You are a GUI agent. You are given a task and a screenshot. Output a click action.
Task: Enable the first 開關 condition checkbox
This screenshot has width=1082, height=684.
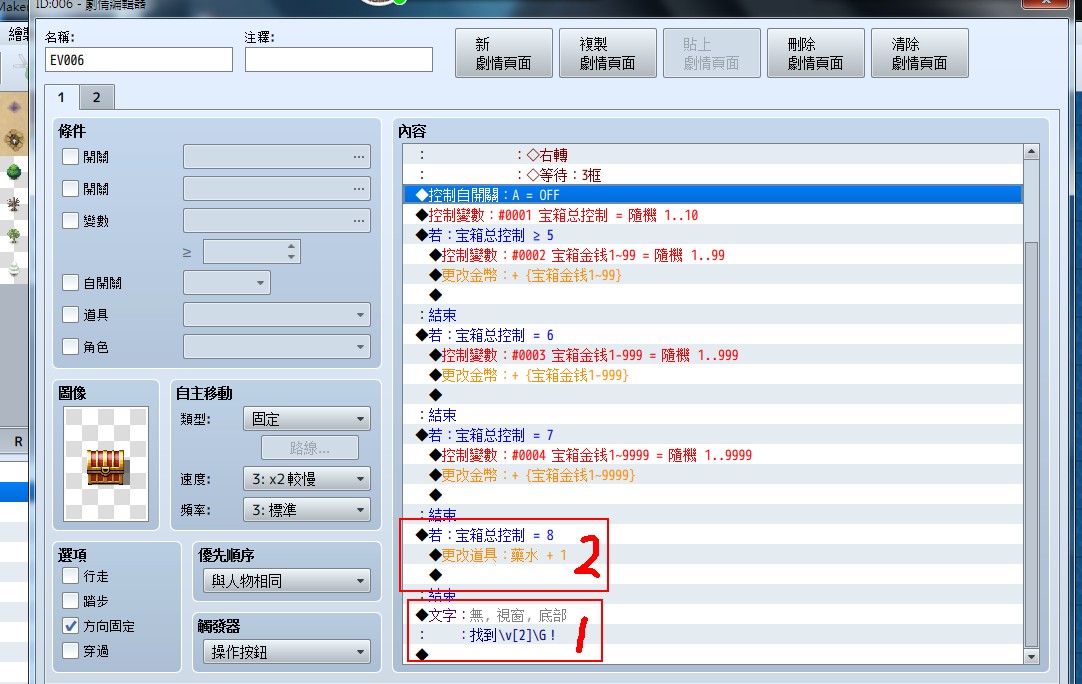click(x=70, y=157)
